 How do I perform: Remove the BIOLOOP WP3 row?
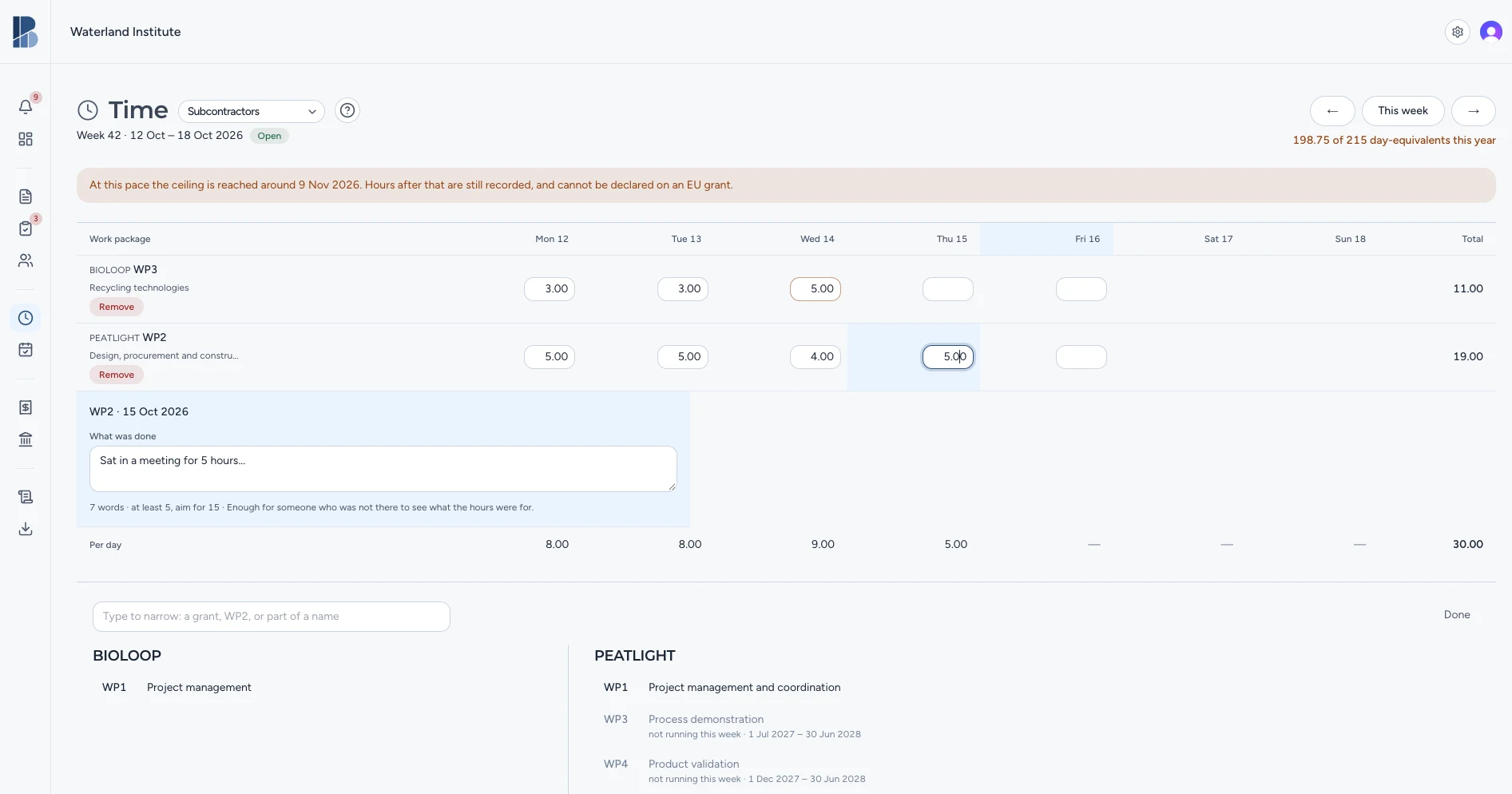tap(117, 307)
